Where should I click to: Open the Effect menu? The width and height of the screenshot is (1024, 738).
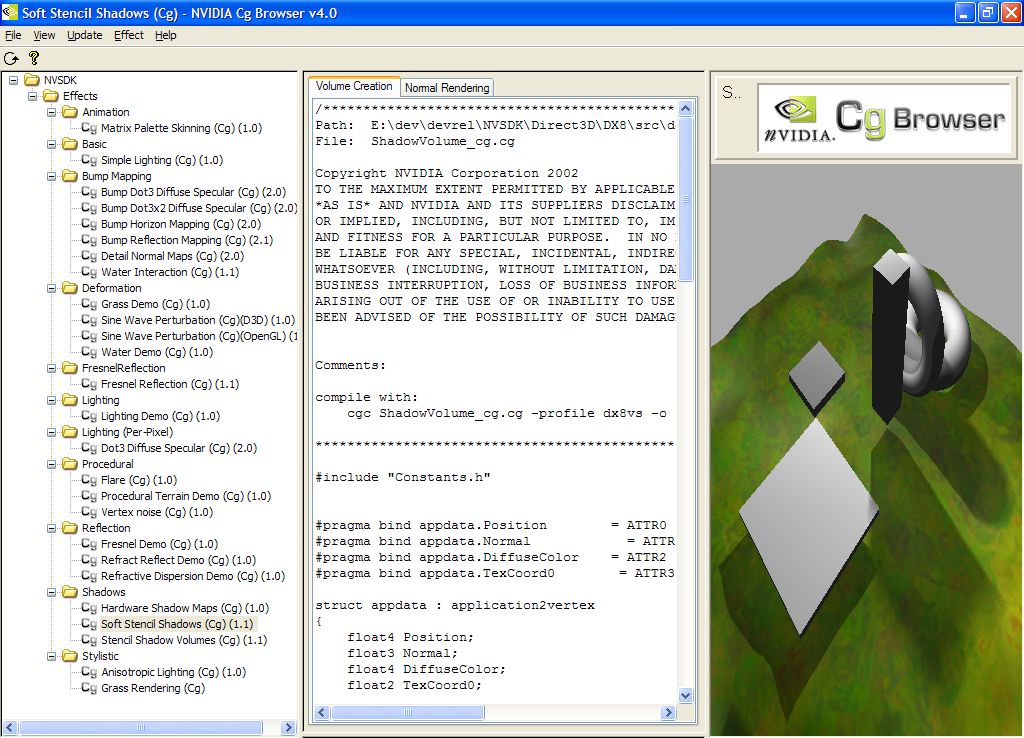coord(129,35)
